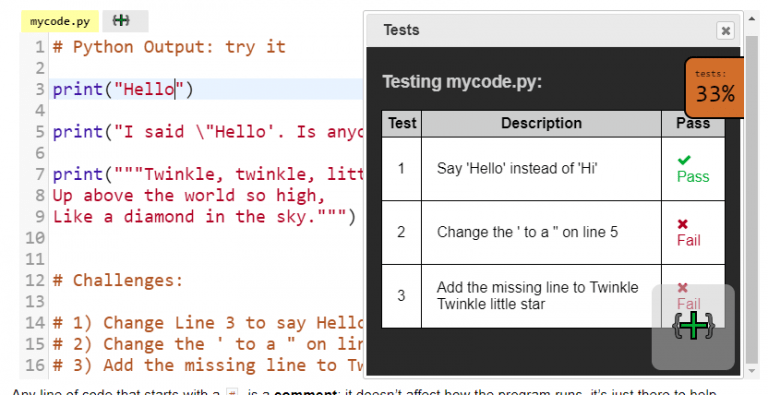The height and width of the screenshot is (395, 768).
Task: Click the Test column header
Action: click(402, 123)
